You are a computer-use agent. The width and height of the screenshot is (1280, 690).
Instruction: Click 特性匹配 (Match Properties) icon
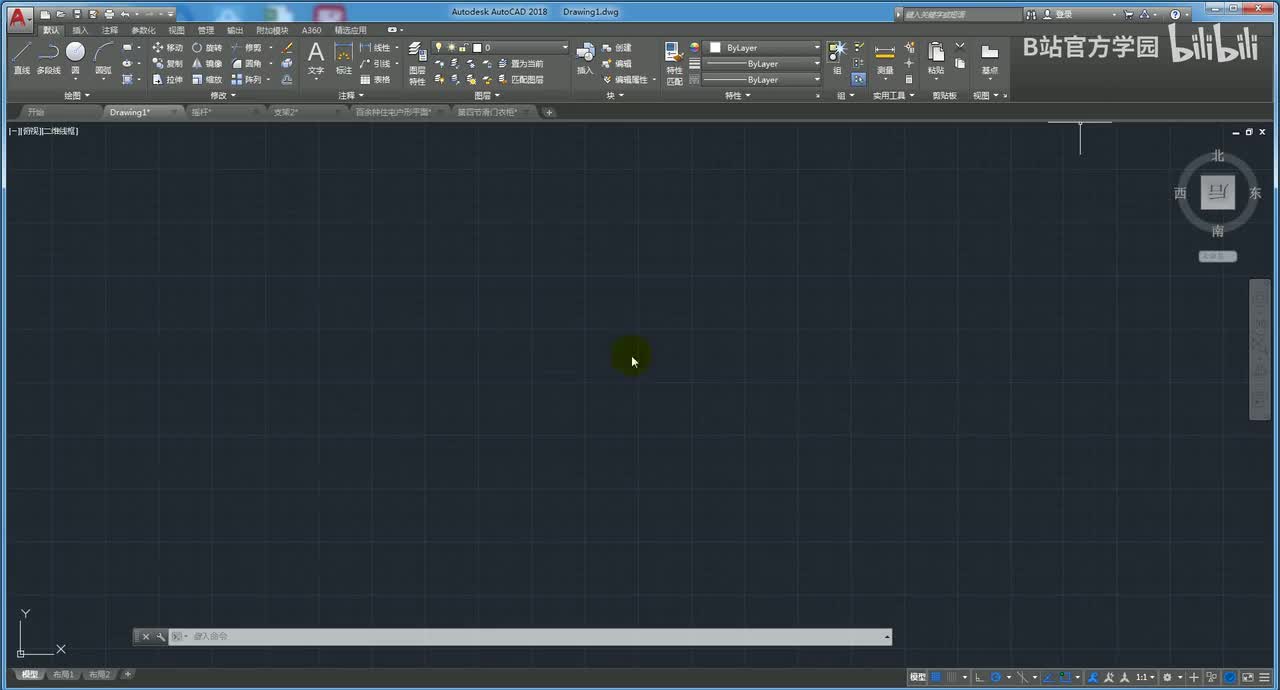point(674,63)
